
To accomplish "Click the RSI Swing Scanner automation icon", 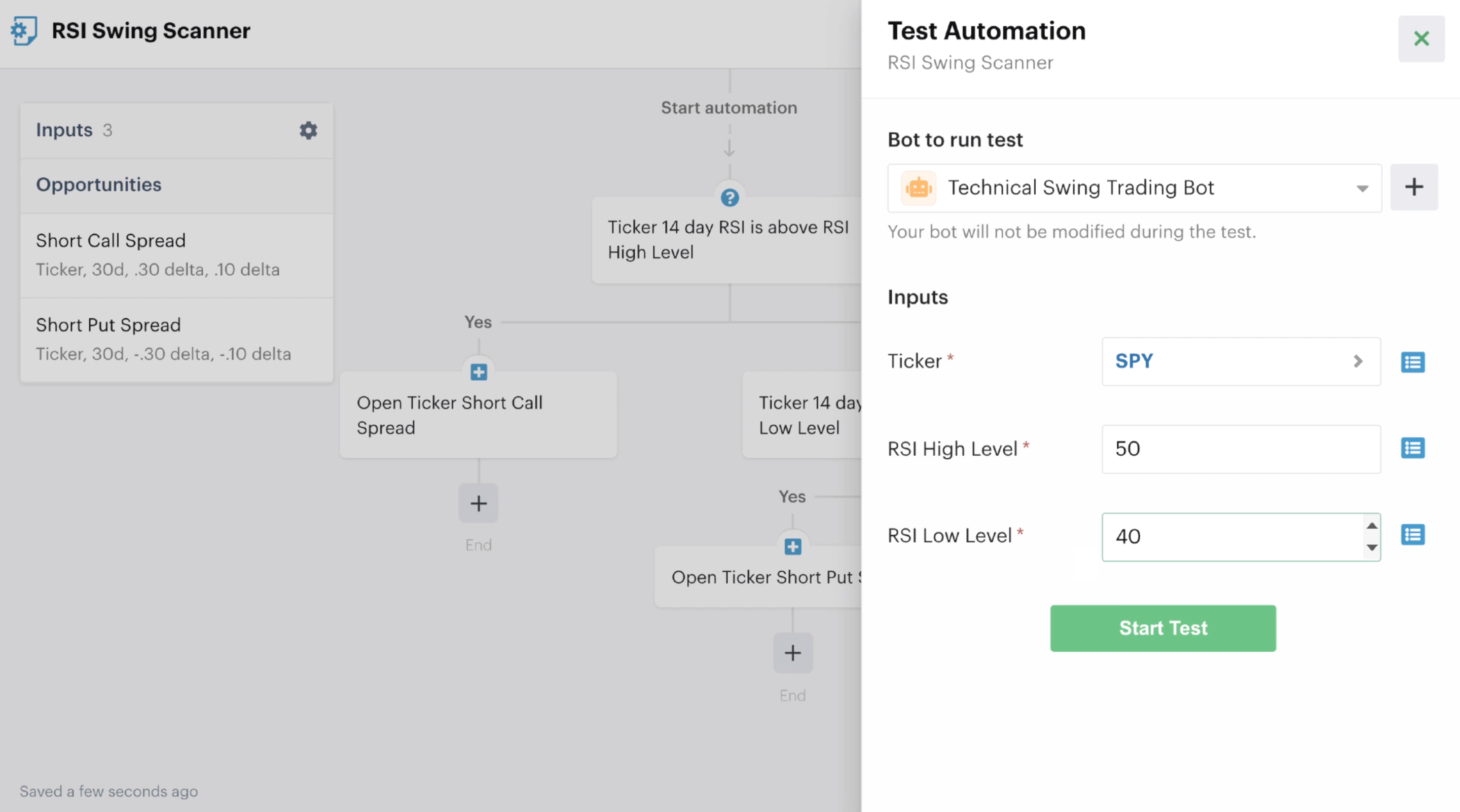I will (x=24, y=30).
